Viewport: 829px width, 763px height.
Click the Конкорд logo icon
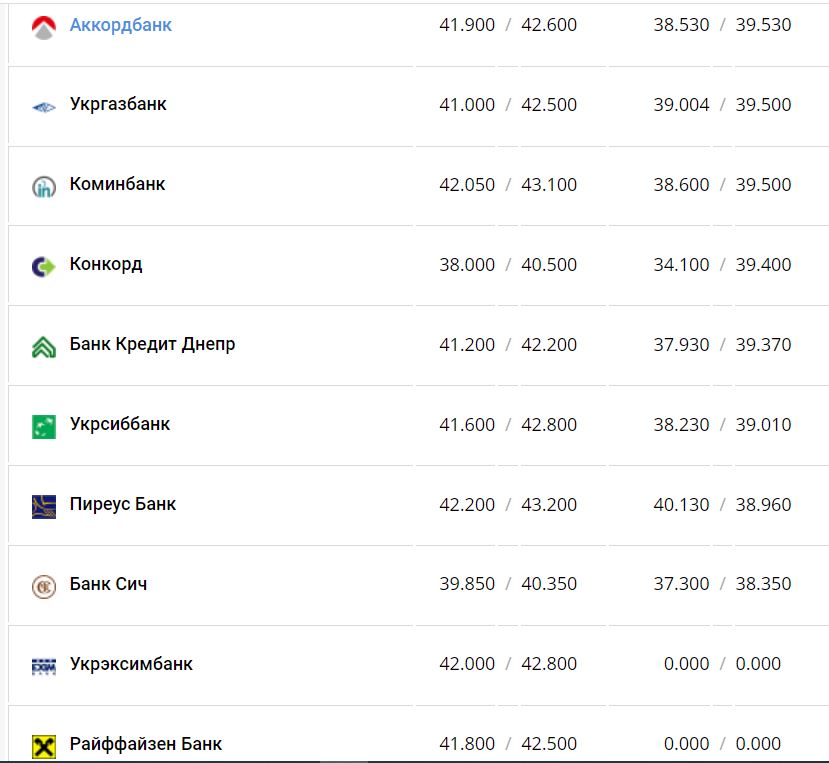click(44, 266)
